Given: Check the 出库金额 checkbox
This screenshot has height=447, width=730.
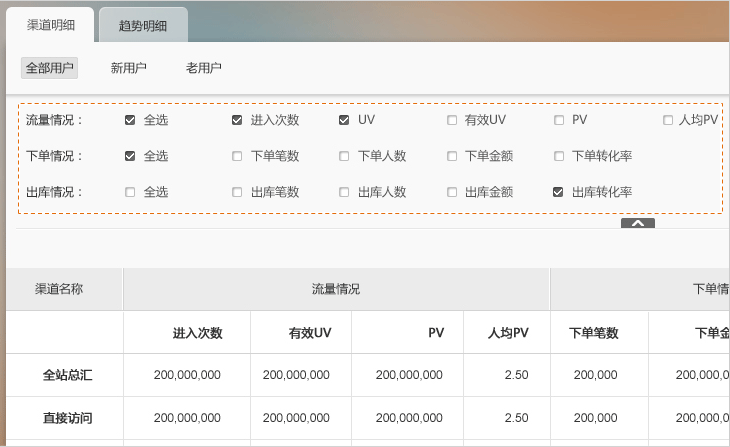Looking at the screenshot, I should 452,192.
